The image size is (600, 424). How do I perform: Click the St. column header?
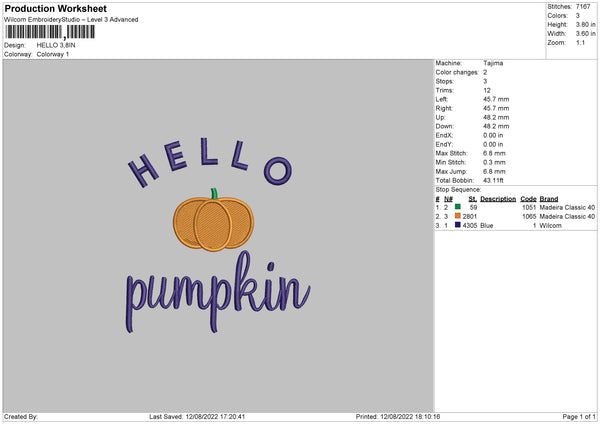coord(472,198)
